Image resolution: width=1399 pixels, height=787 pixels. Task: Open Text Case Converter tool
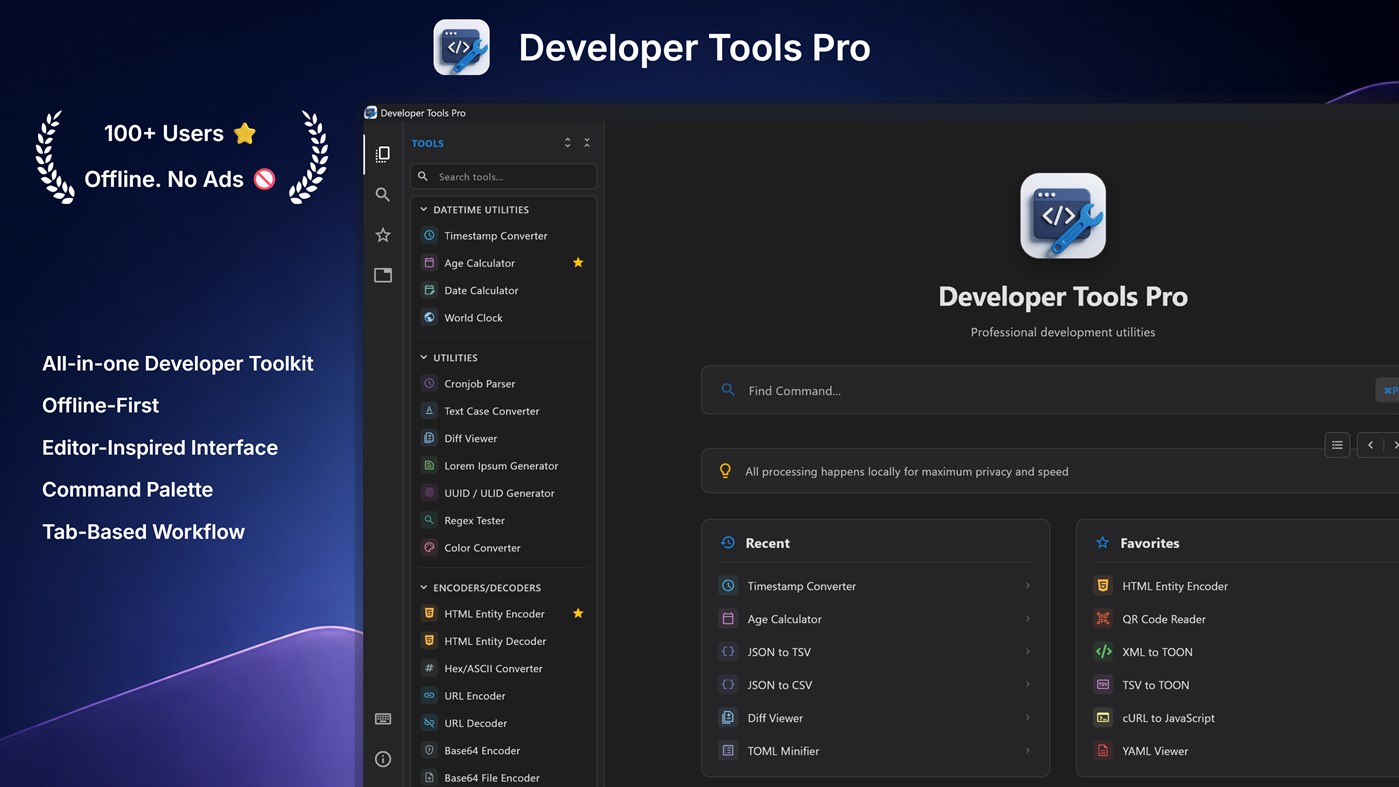[x=503, y=410]
